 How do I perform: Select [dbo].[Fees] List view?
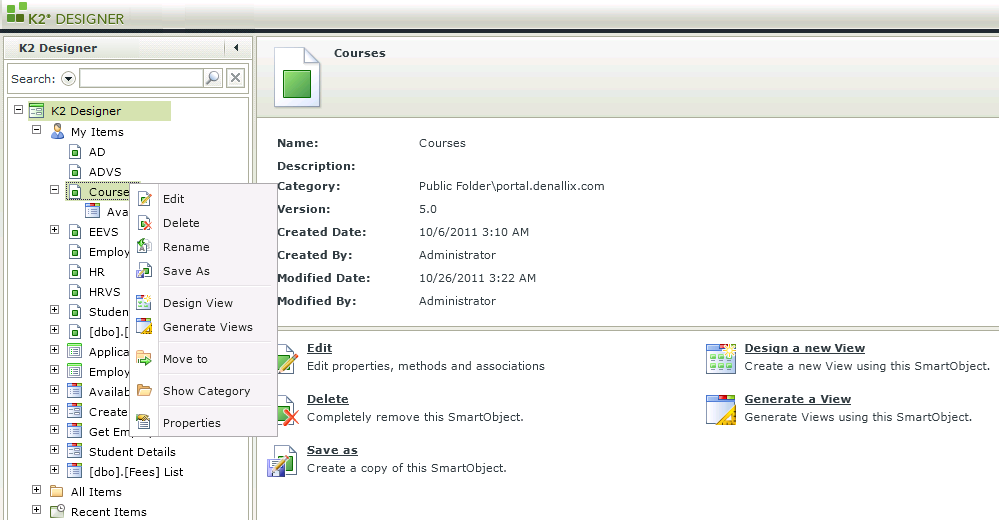coord(136,472)
